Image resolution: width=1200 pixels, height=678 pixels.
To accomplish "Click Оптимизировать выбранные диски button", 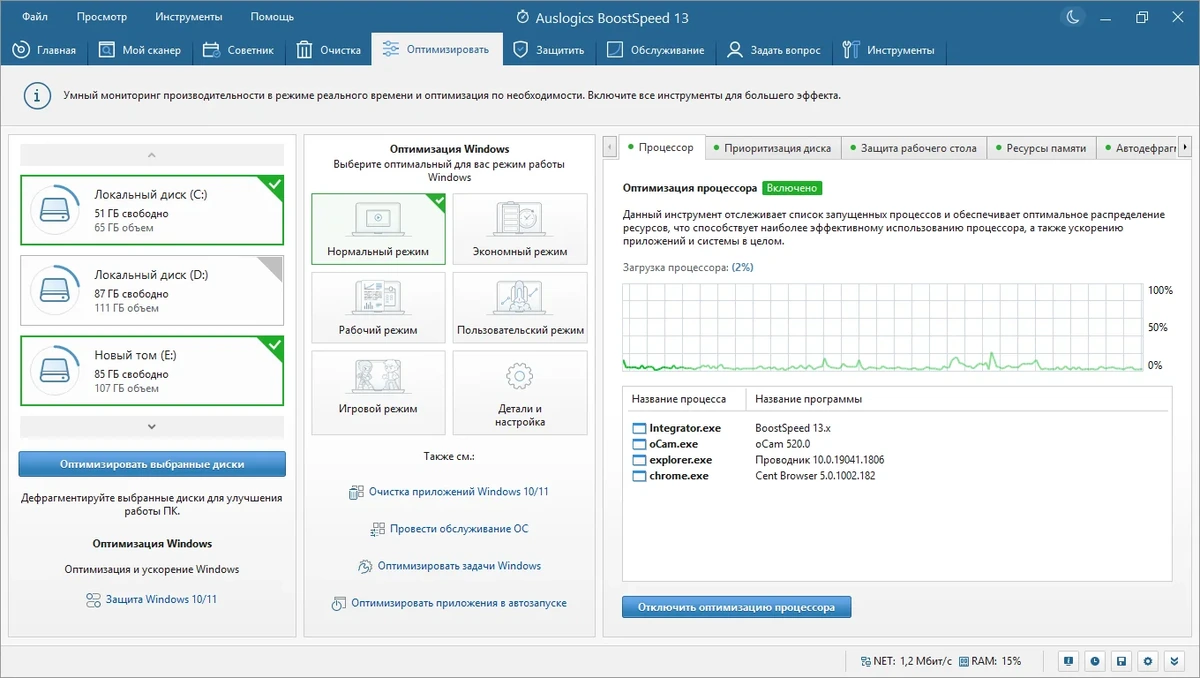I will click(152, 464).
